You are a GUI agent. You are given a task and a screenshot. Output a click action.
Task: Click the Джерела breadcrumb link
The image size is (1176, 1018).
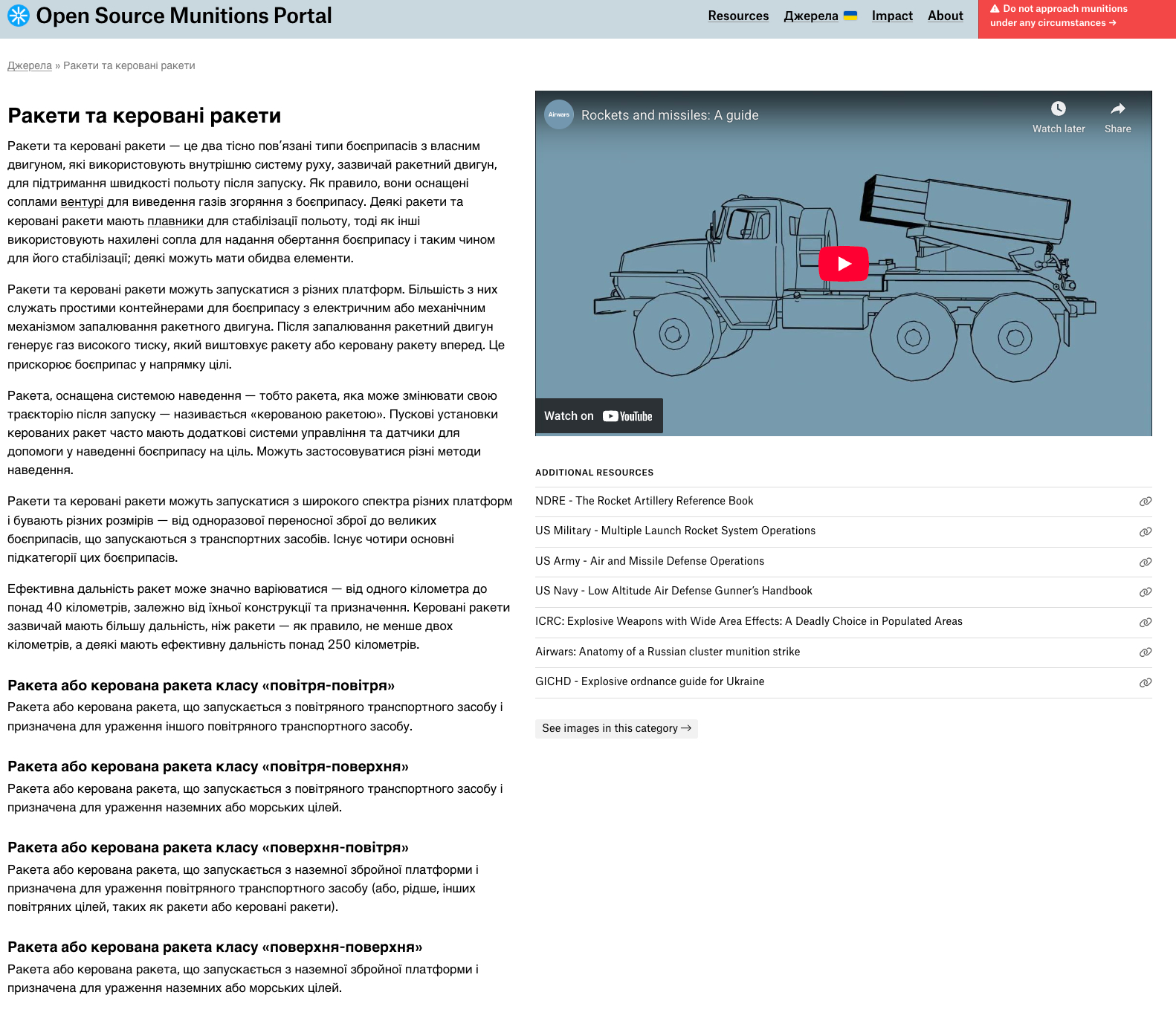pyautogui.click(x=30, y=65)
